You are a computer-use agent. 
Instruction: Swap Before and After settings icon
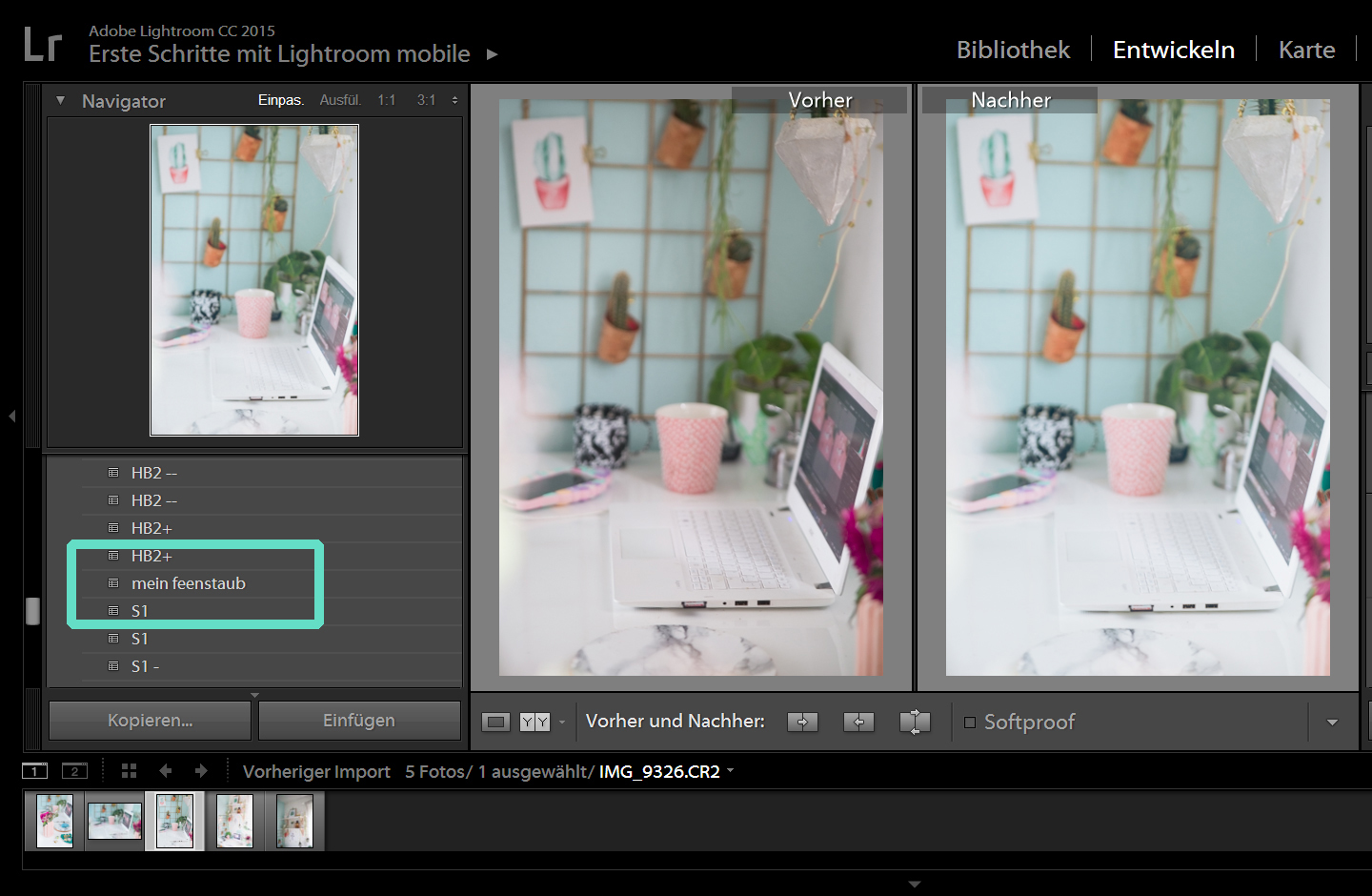pyautogui.click(x=915, y=723)
